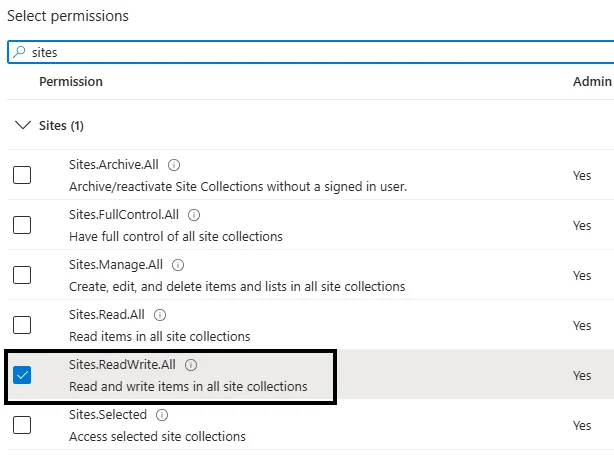Open info icon for Sites.Selected

tap(162, 415)
